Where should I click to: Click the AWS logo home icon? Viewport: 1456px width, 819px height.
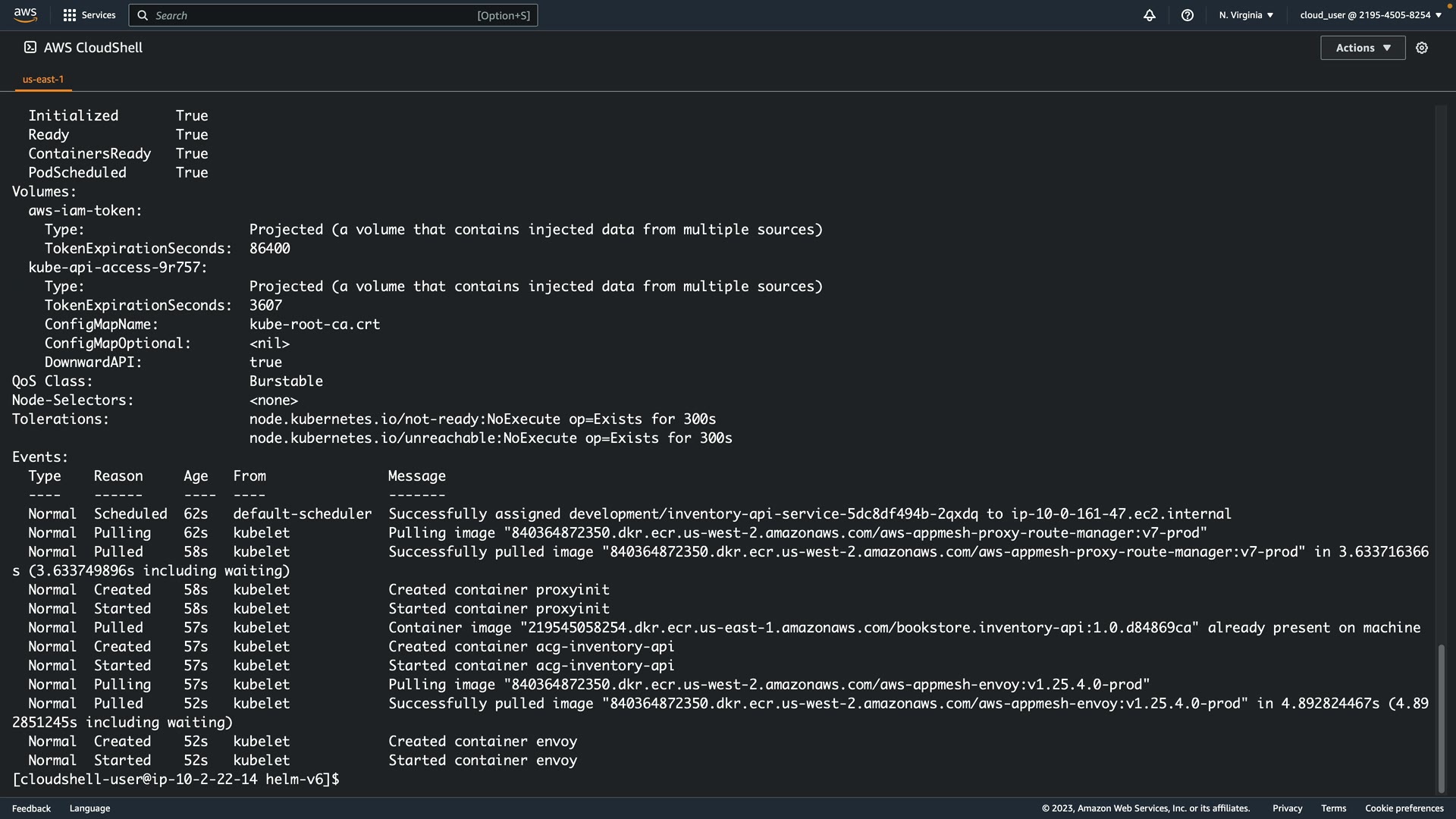pyautogui.click(x=25, y=14)
